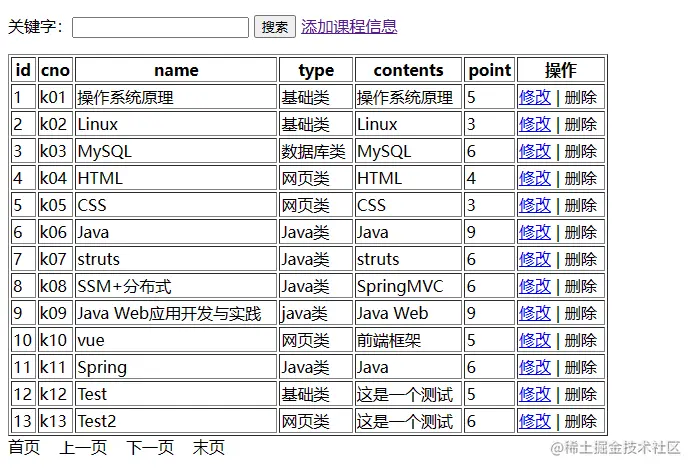The width and height of the screenshot is (695, 470).
Task: Click the cno column header
Action: click(55, 70)
